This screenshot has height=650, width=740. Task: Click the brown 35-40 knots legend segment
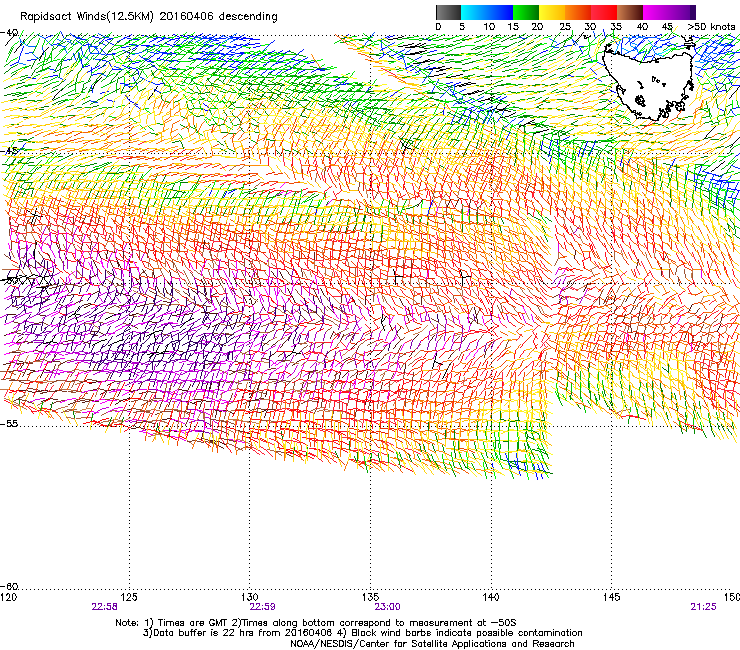tap(630, 12)
